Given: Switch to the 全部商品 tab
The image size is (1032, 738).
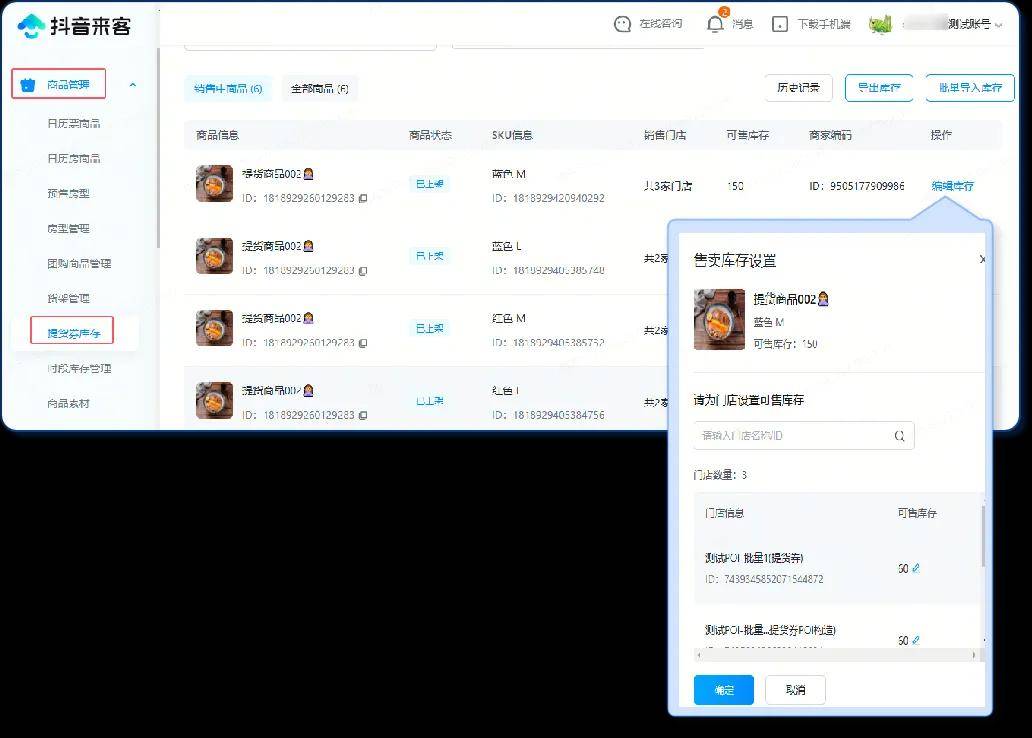Looking at the screenshot, I should tap(319, 89).
